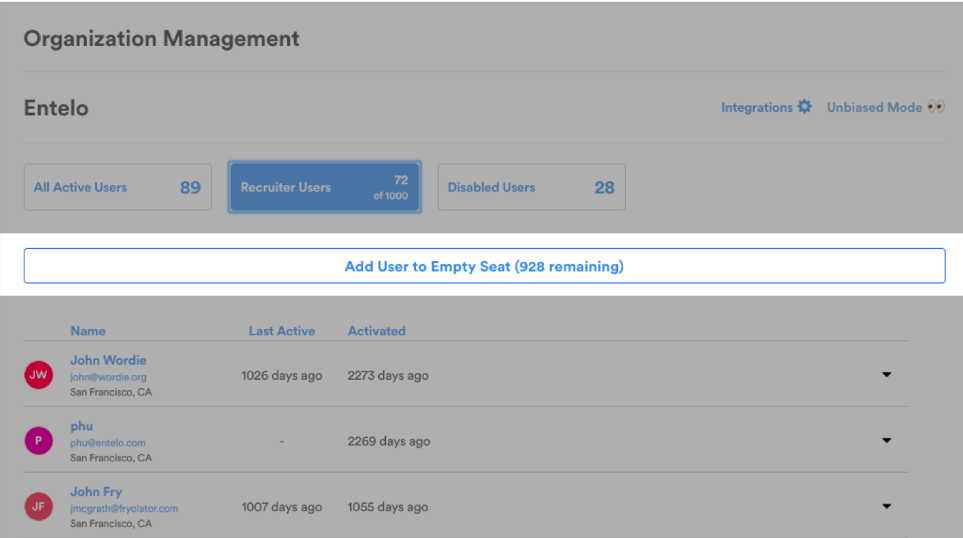The height and width of the screenshot is (538, 963).
Task: Open John Fry's profile name link
Action: 96,491
